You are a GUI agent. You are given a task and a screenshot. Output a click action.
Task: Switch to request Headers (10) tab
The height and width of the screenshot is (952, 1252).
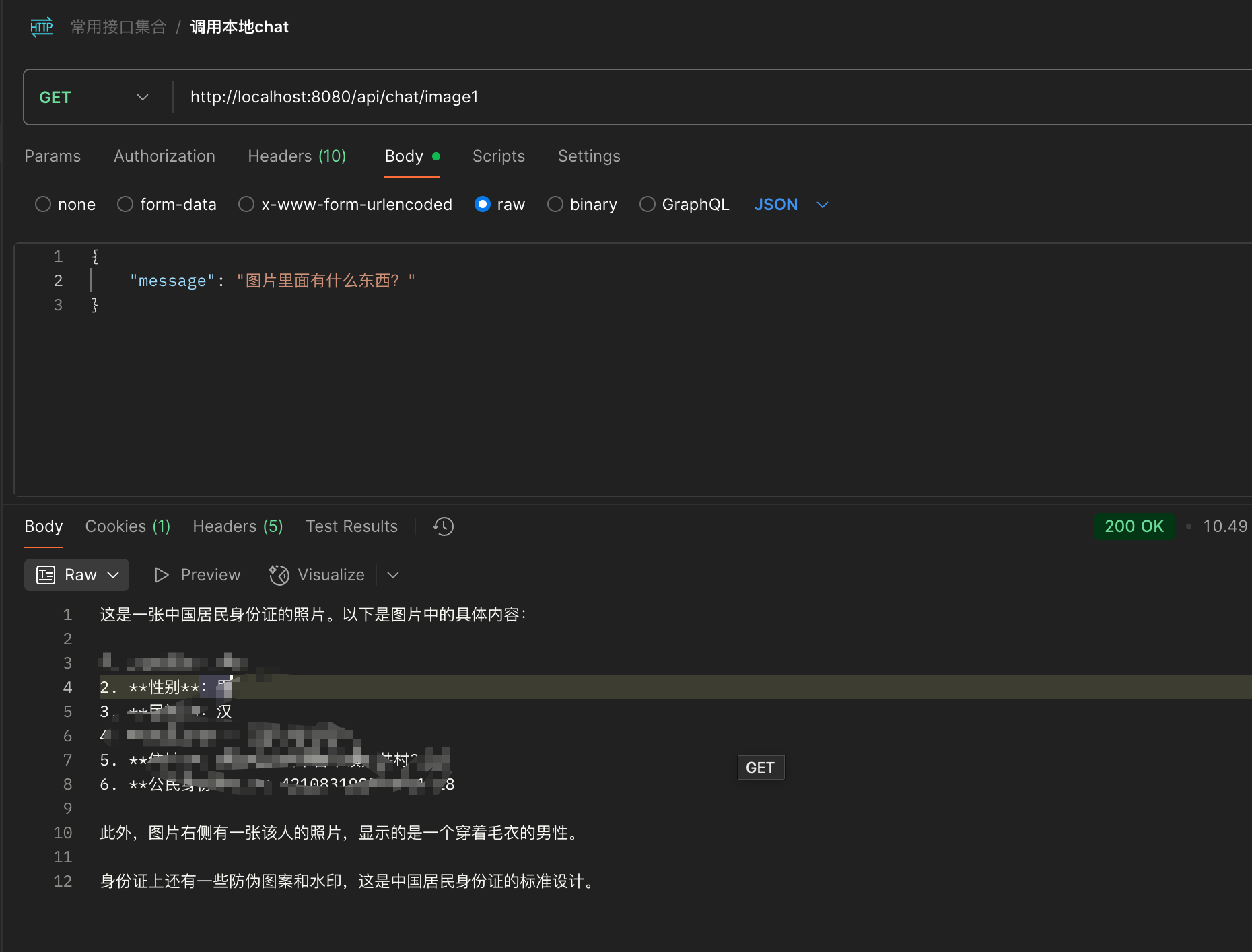[x=297, y=156]
